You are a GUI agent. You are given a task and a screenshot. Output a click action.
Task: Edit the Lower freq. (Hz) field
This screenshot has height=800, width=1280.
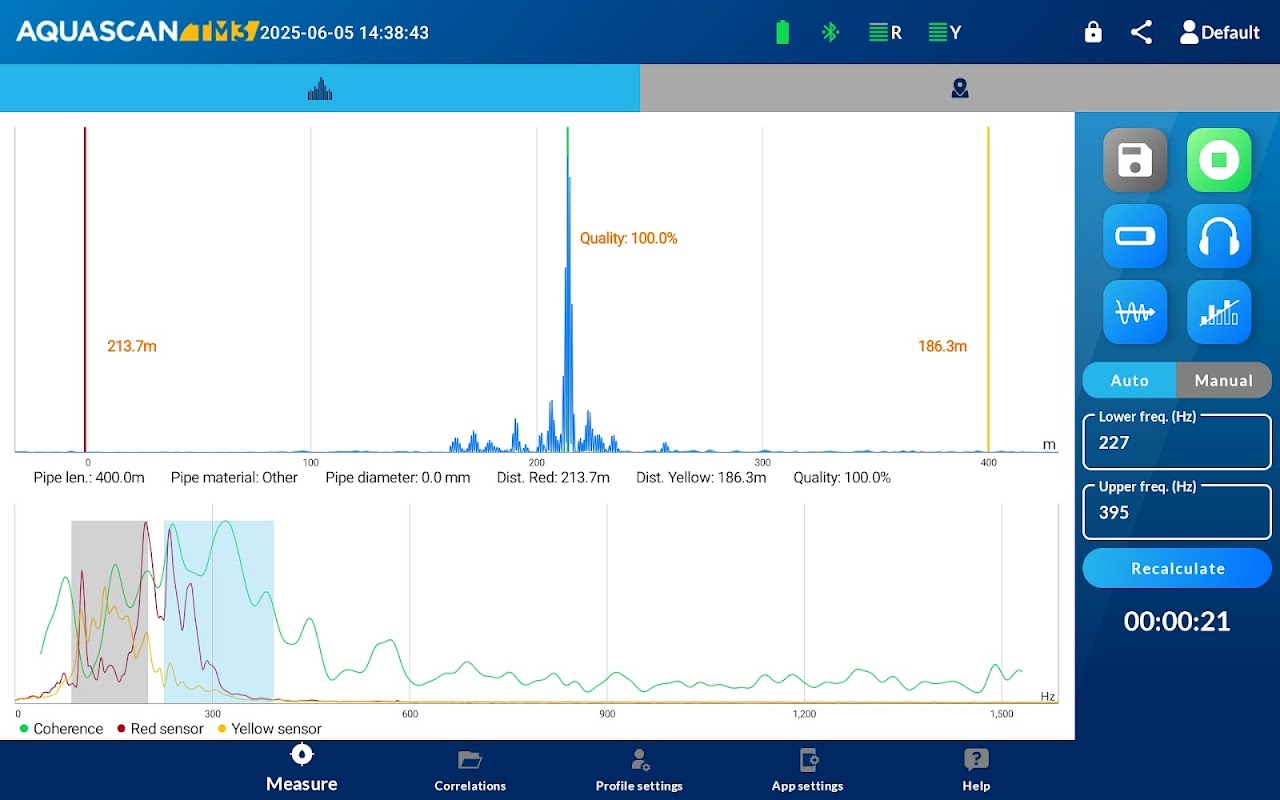1177,442
